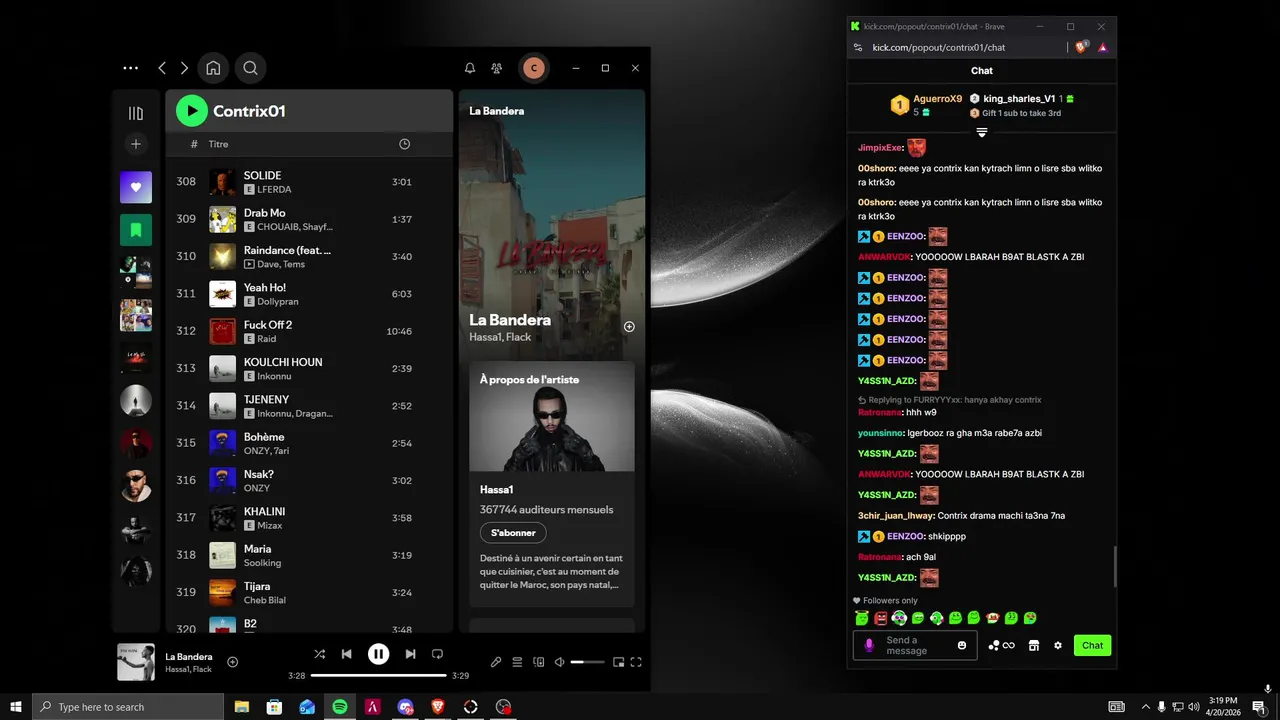Viewport: 1280px width, 720px height.
Task: Add La Bandera to library in Now Playing panel
Action: pyautogui.click(x=629, y=327)
